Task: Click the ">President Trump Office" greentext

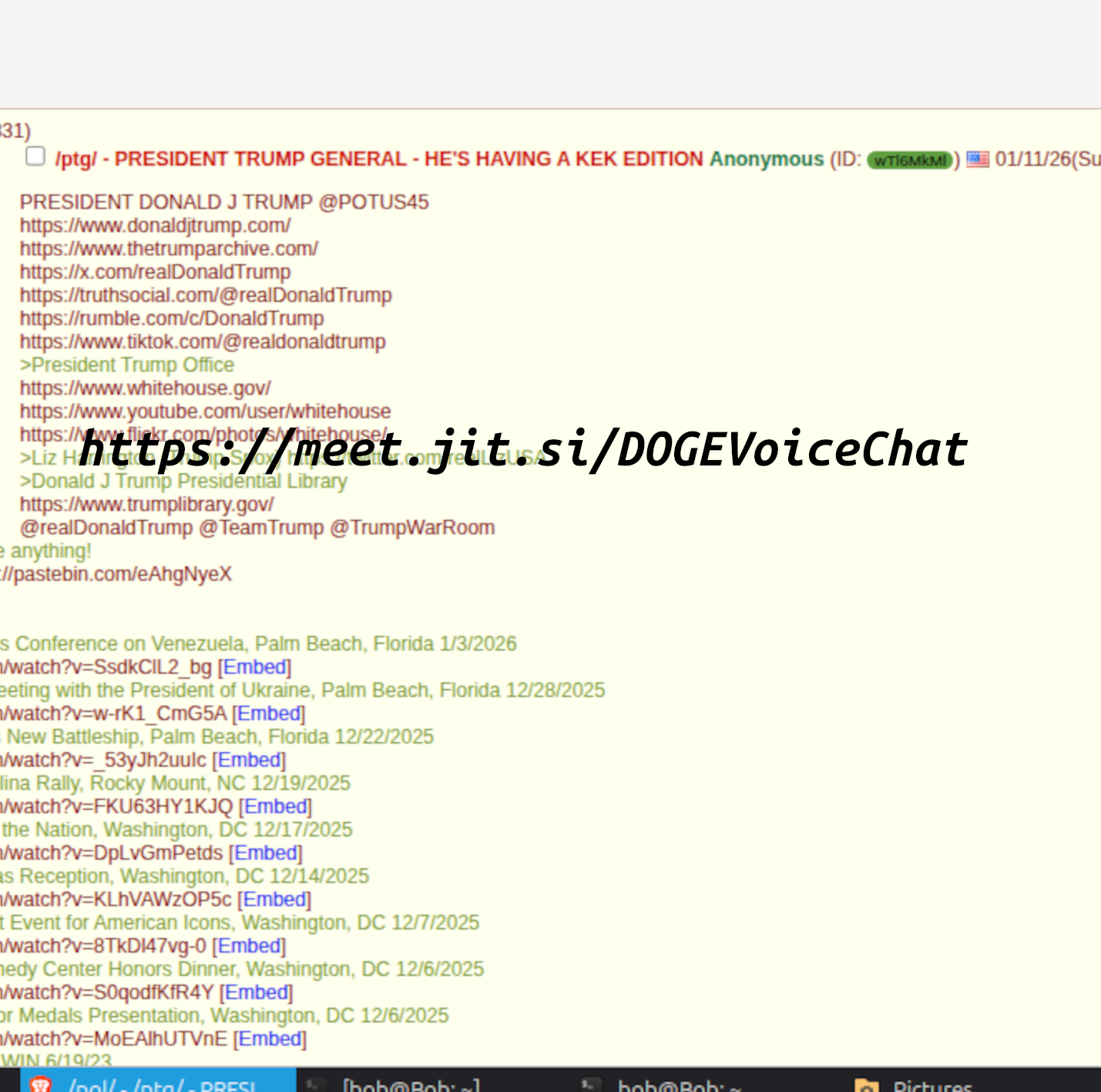Action: point(127,365)
